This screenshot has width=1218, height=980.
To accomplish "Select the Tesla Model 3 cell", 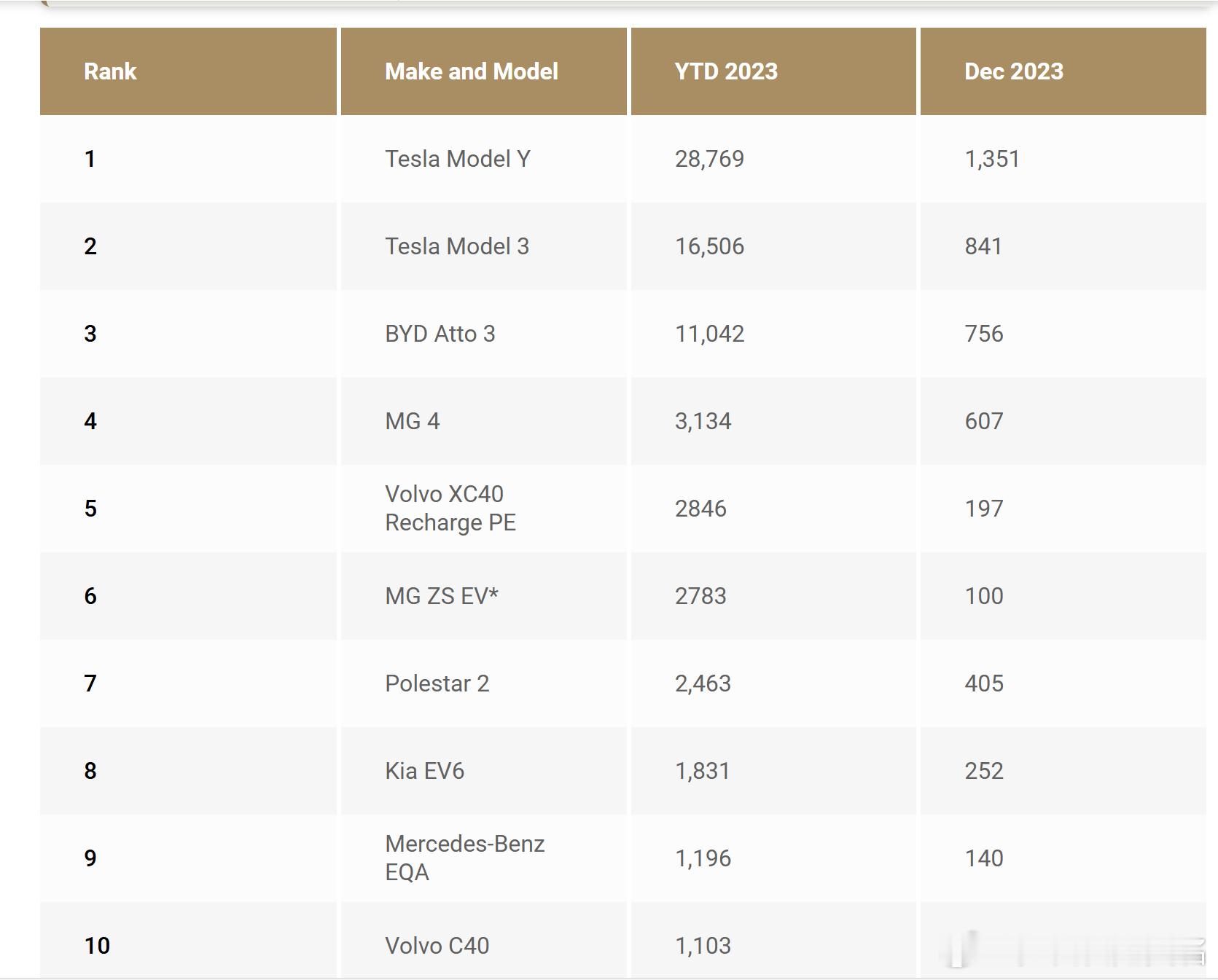I will [484, 246].
